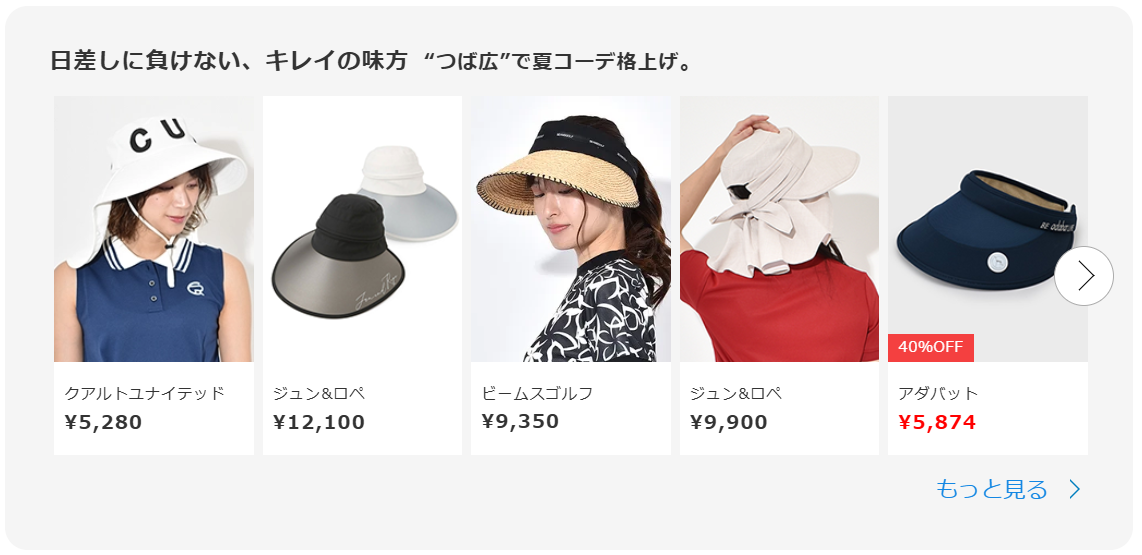Image resolution: width=1142 pixels, height=555 pixels.
Task: Click the ¥5,280 price
Action: 103,422
